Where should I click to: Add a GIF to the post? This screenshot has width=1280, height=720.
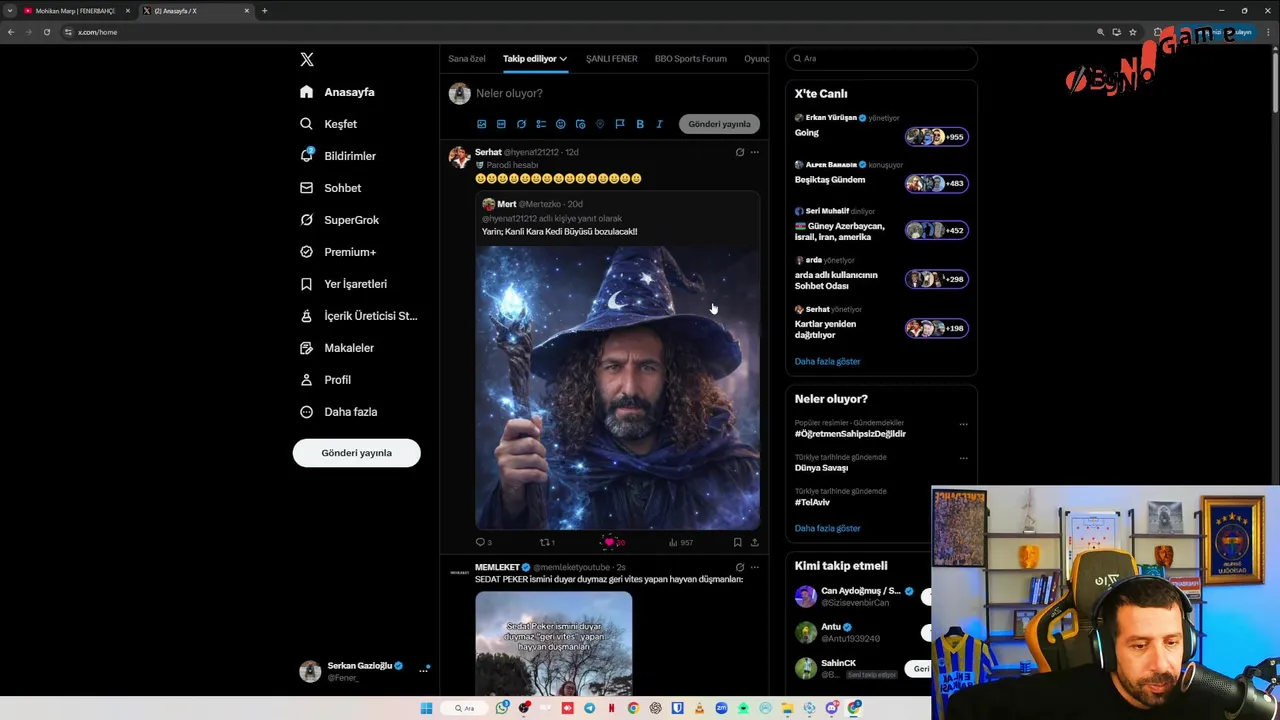pyautogui.click(x=501, y=124)
